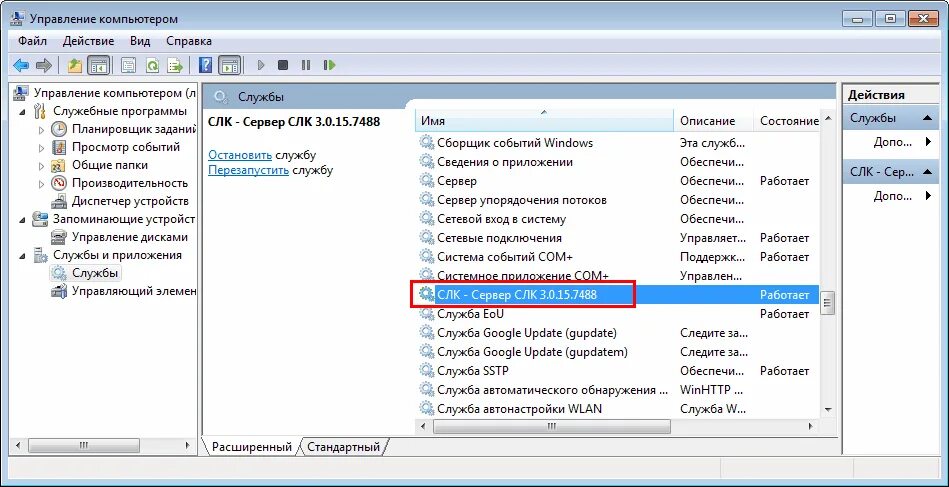Click the services list vertical scrollbar thumb
This screenshot has height=487, width=949.
click(x=827, y=303)
